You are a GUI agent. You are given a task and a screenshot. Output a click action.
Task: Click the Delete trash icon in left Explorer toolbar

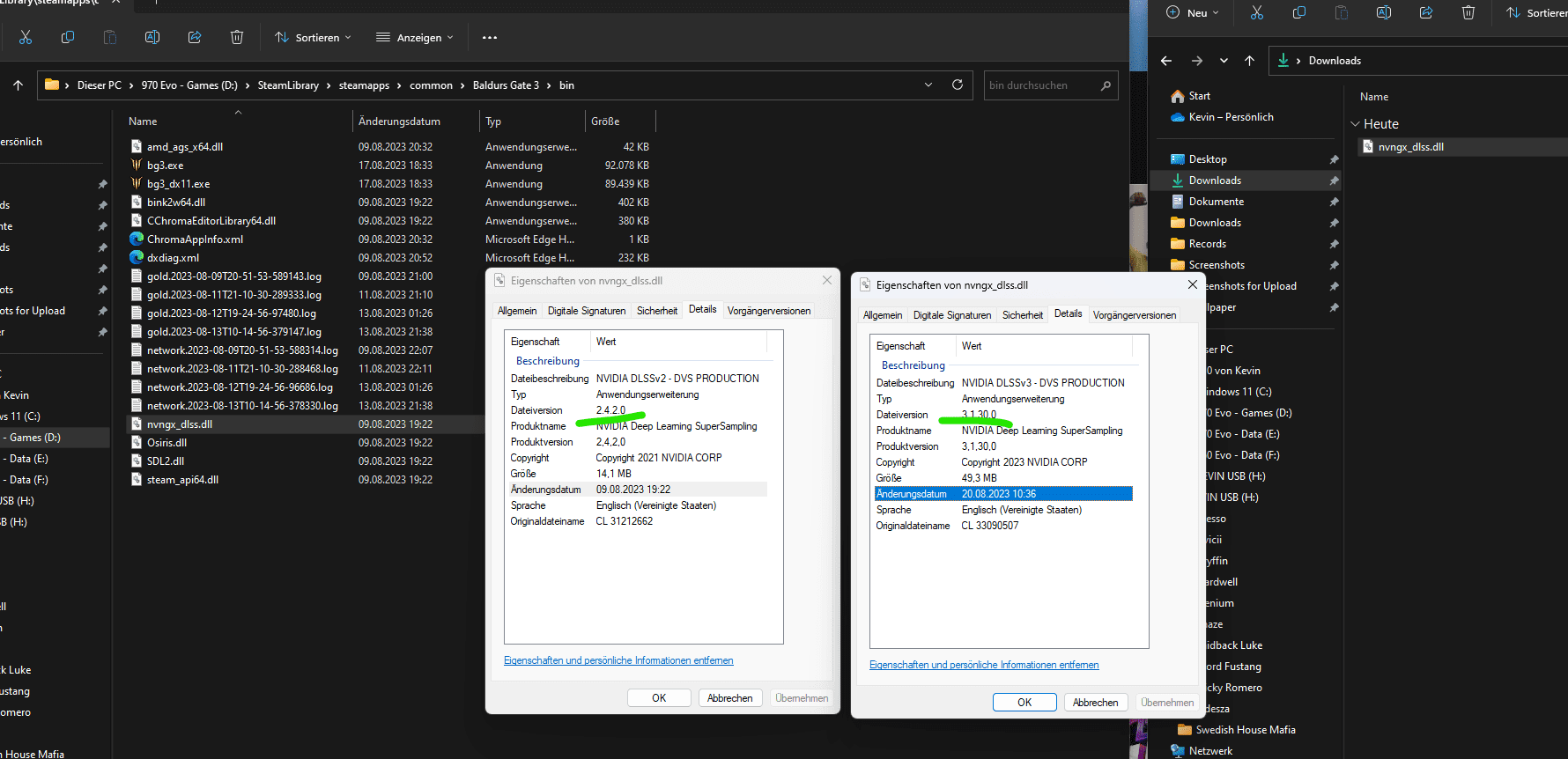(237, 37)
